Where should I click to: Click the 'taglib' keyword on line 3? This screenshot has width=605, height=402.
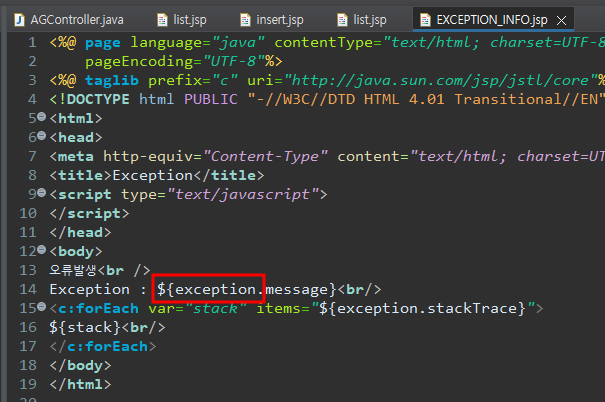(x=112, y=81)
